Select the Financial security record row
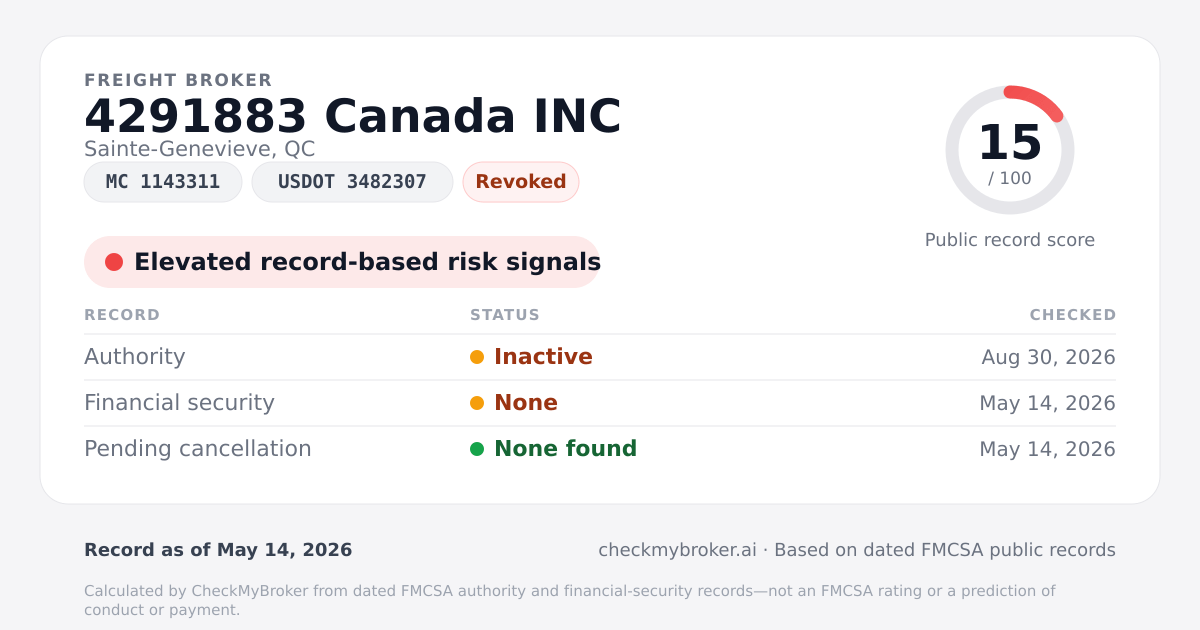1200x630 pixels. [x=600, y=403]
